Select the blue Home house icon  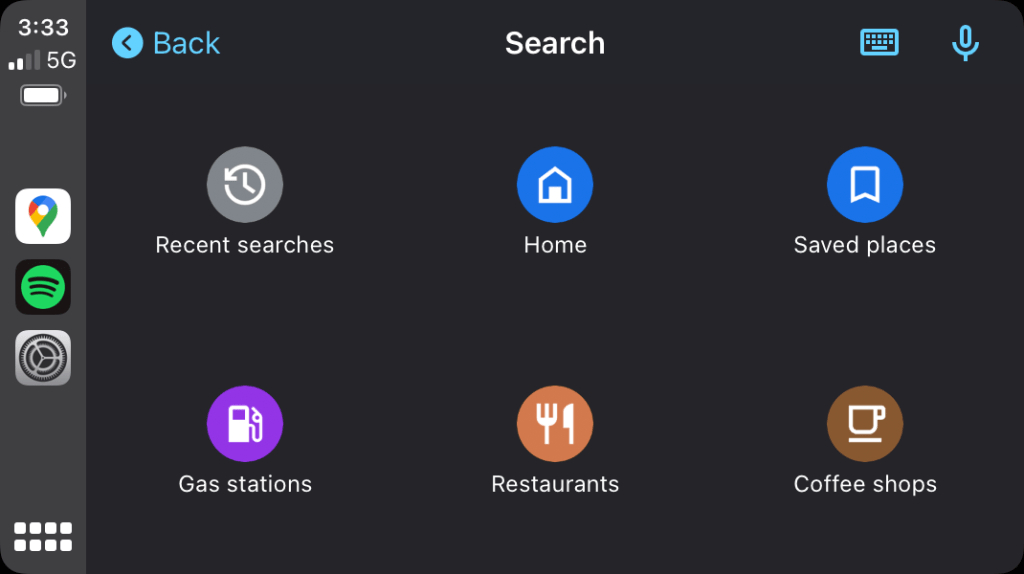point(555,185)
